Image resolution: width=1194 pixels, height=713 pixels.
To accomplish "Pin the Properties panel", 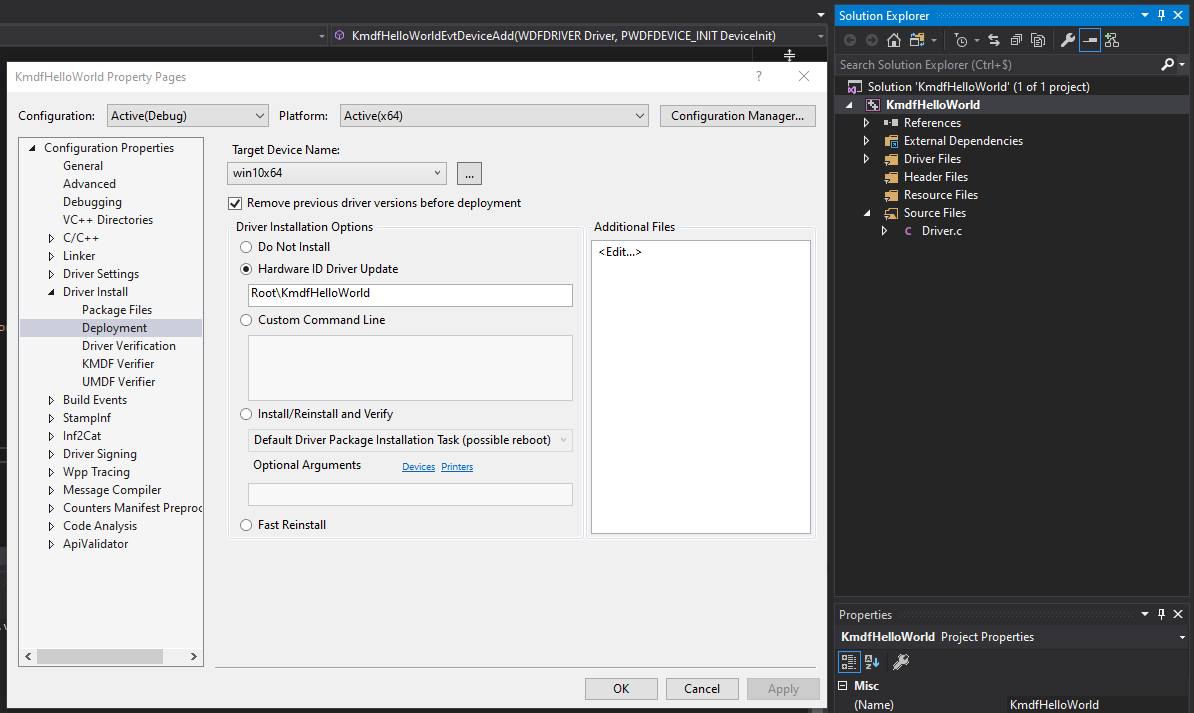I will pyautogui.click(x=1161, y=614).
